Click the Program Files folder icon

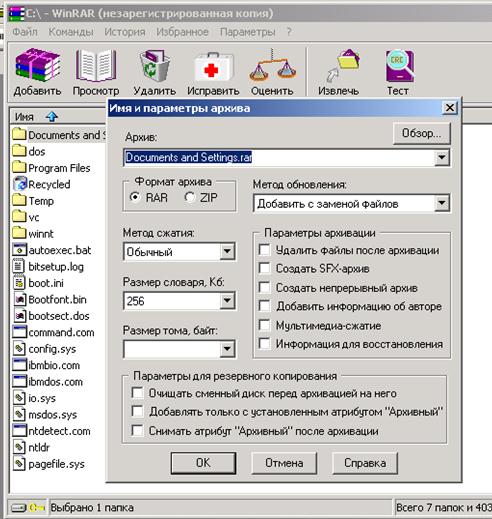tap(19, 167)
